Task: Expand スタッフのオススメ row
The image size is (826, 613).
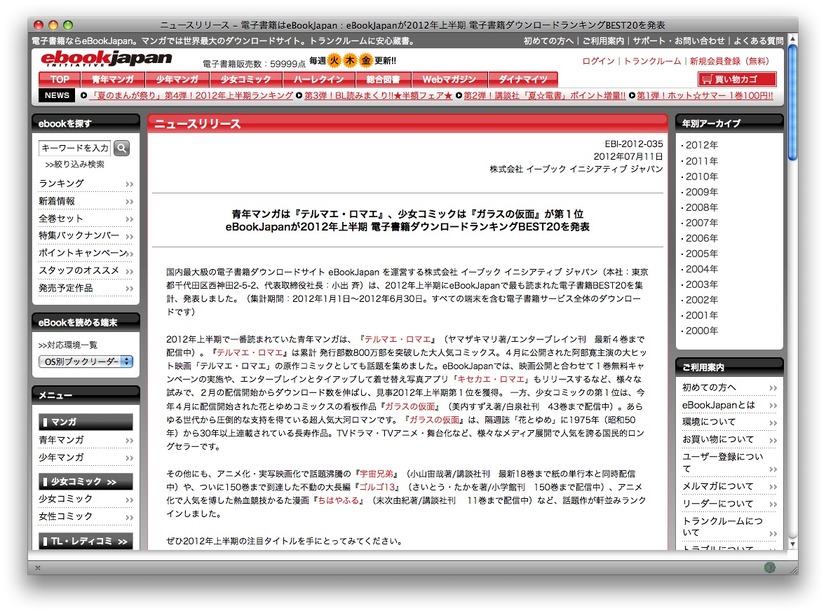Action: coord(85,271)
